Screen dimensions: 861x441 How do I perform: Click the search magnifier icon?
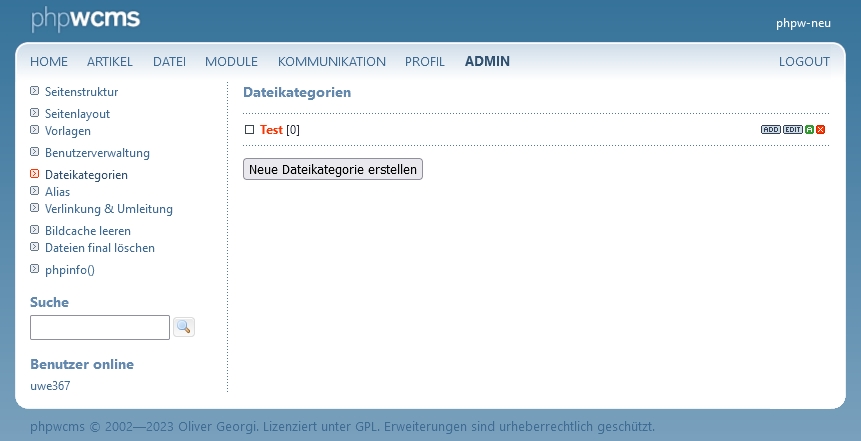coord(184,327)
